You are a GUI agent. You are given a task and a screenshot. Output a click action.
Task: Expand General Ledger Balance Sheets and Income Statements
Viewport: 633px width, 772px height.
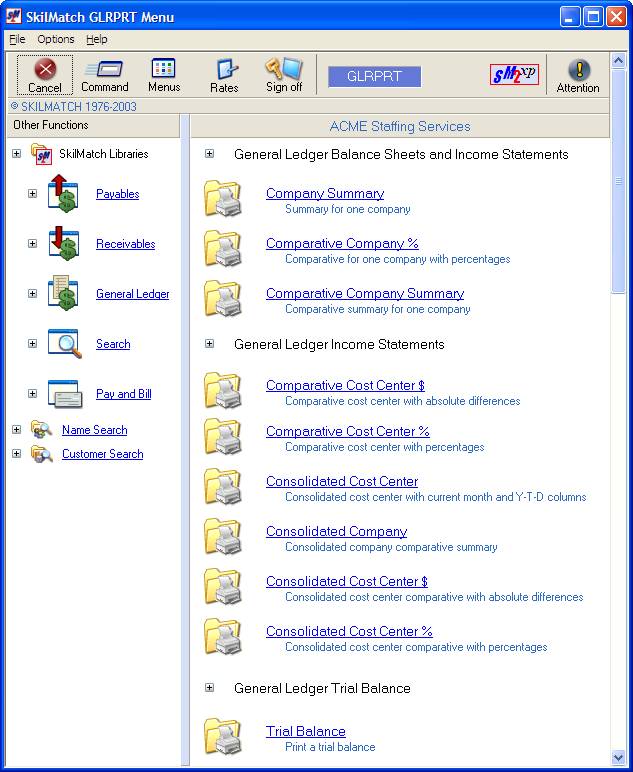(210, 154)
